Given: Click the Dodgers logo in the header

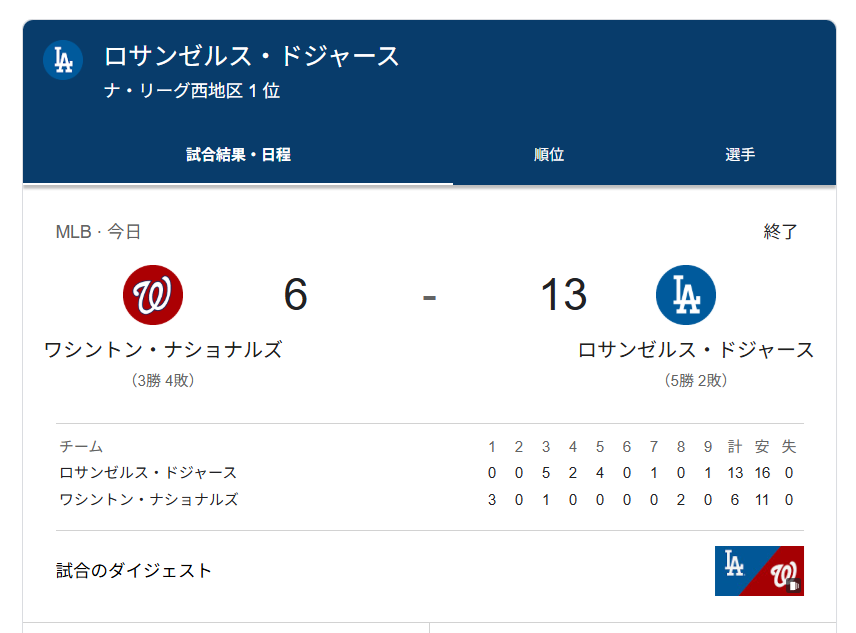Looking at the screenshot, I should (x=63, y=60).
